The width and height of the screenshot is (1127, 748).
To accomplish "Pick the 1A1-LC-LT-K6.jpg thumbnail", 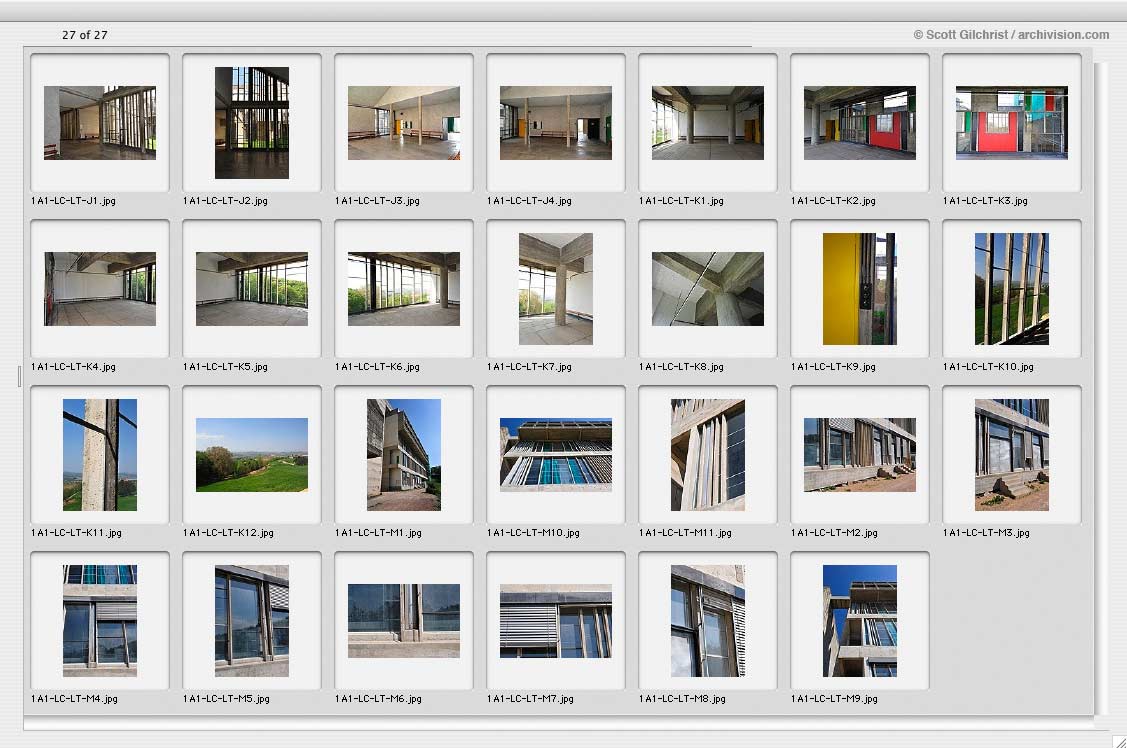I will [404, 289].
